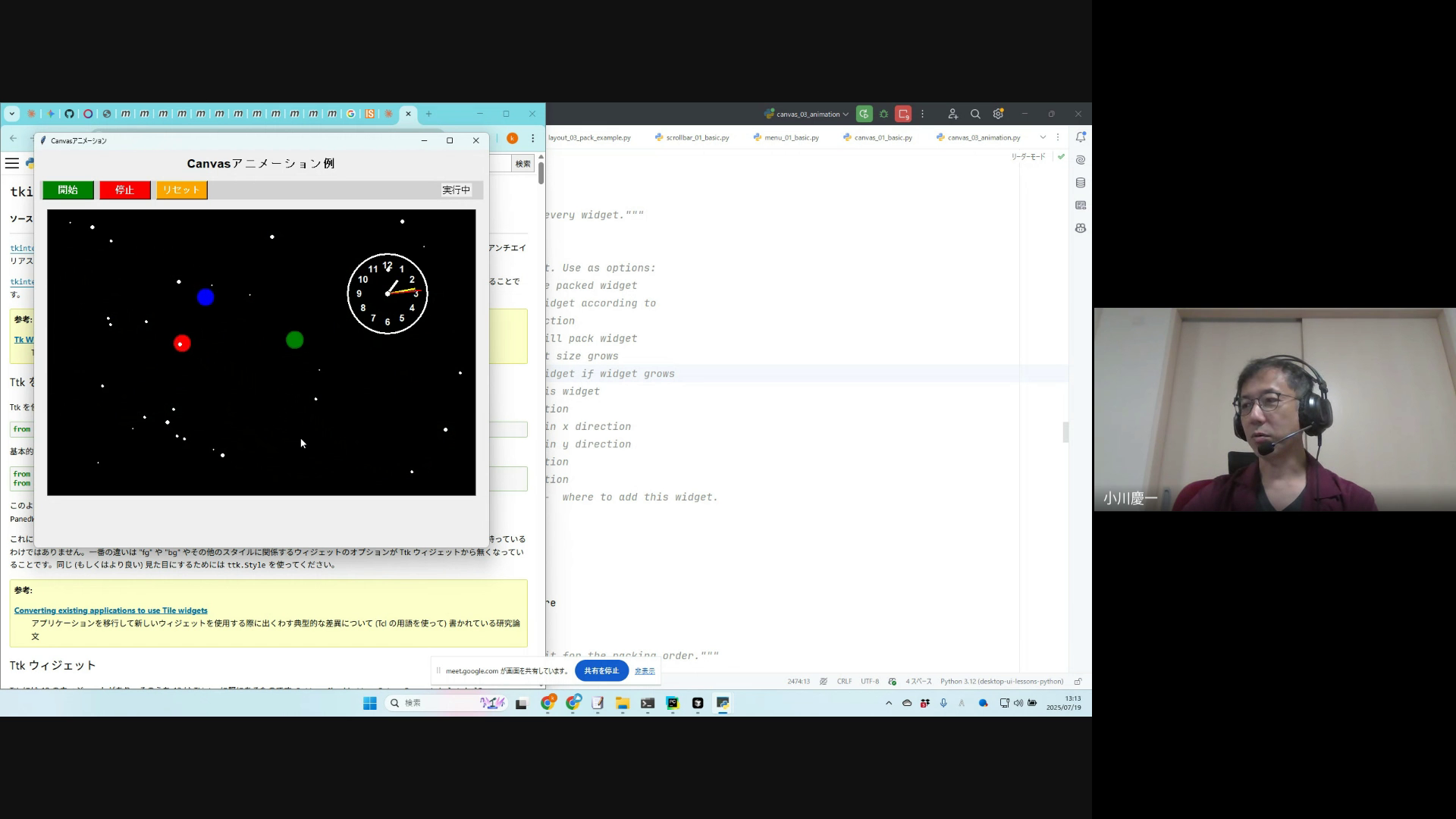Open the Notifications bell panel

pos(1081,137)
